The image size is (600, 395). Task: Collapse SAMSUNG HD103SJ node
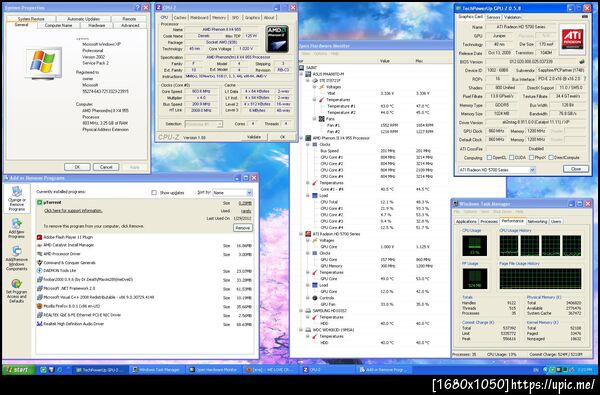302,310
